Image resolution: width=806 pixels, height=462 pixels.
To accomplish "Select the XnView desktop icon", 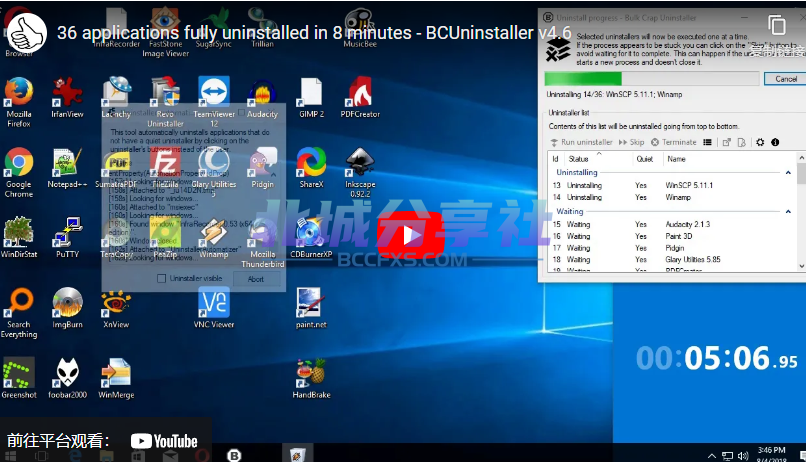I will (116, 308).
